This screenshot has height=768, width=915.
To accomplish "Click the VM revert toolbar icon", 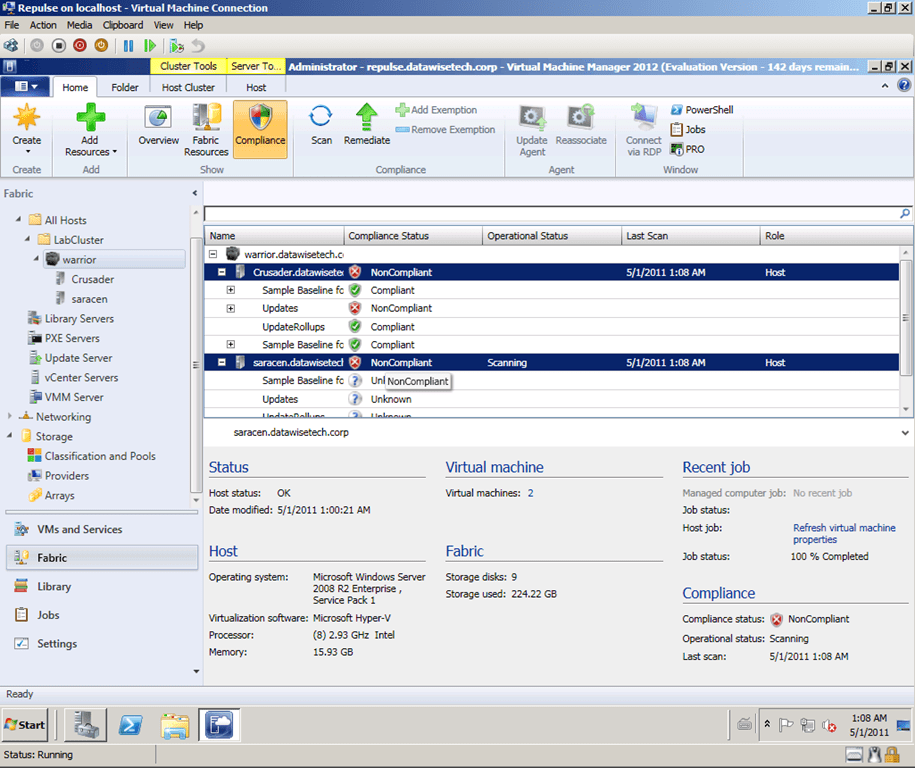I will (198, 46).
